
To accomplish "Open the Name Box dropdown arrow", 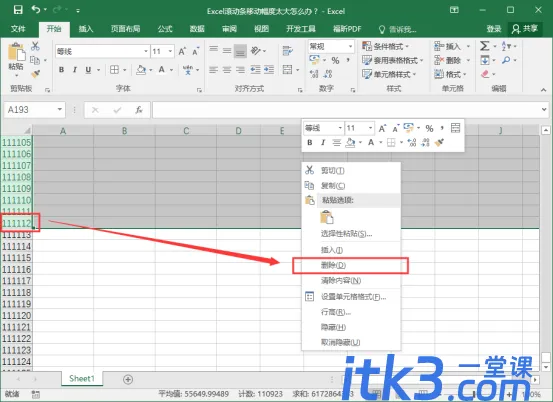I will (60, 110).
